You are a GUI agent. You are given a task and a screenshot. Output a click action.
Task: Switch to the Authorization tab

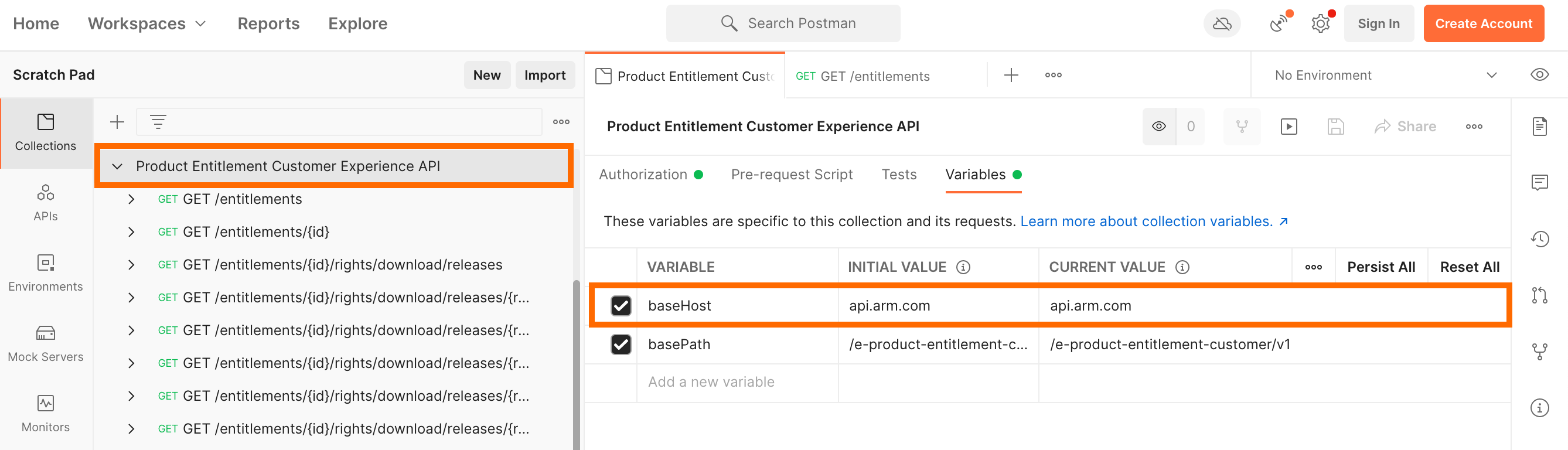(x=650, y=175)
